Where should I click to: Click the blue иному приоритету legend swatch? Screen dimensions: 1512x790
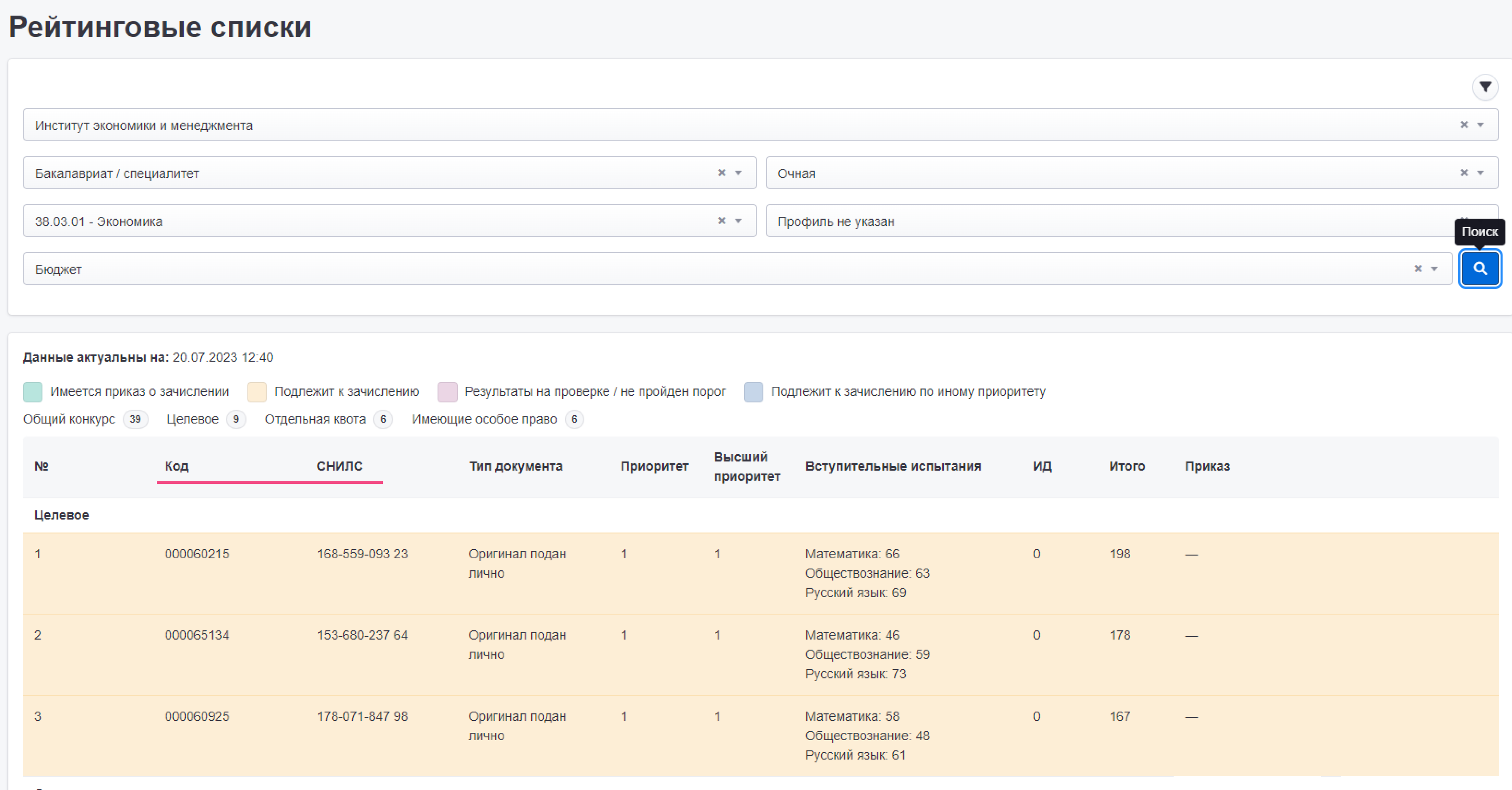(x=754, y=392)
